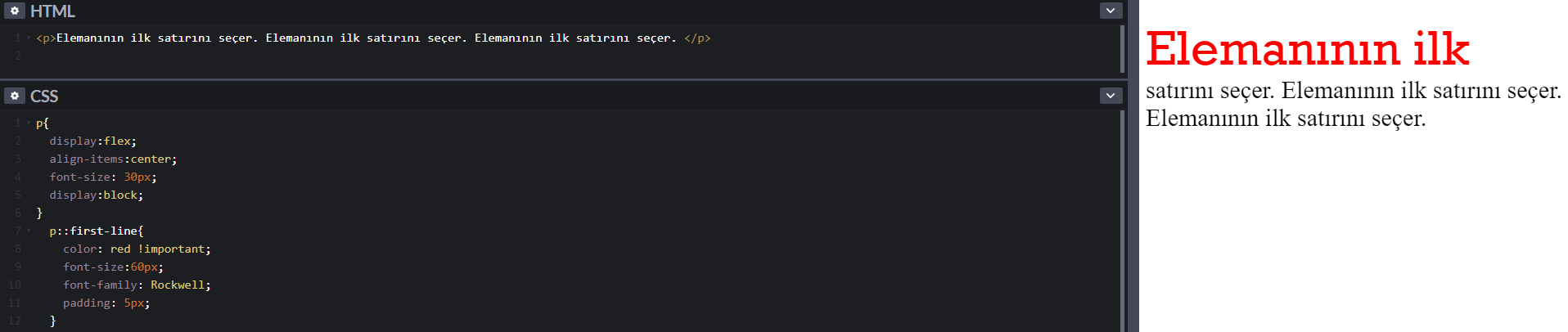This screenshot has height=332, width=1568.
Task: Open the HTML editor settings gear
Action: click(14, 11)
